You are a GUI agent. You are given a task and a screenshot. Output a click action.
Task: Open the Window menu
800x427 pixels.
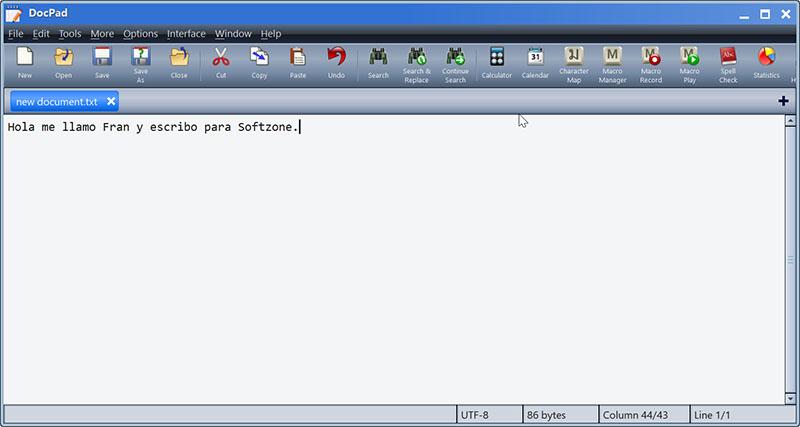point(233,34)
